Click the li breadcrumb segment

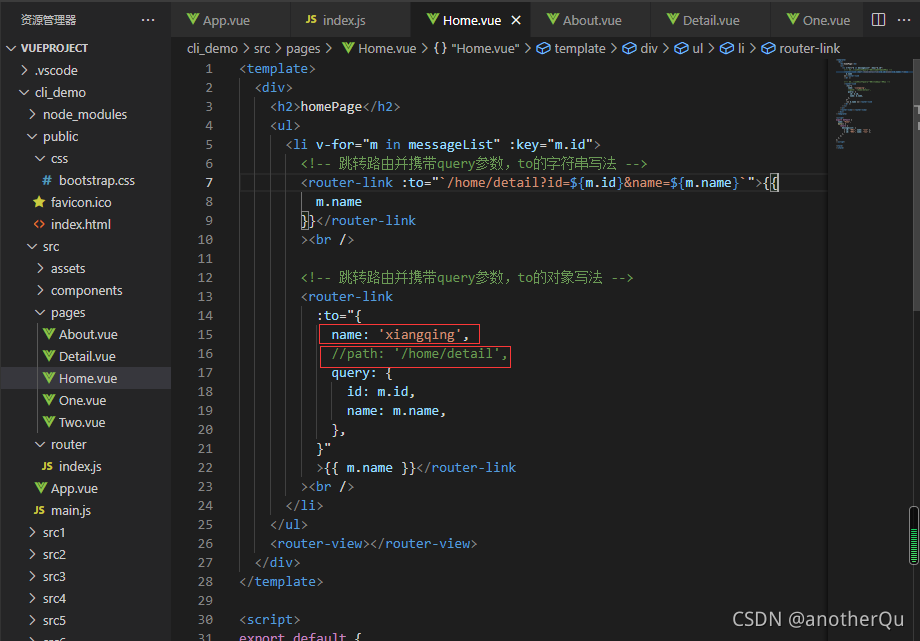point(741,48)
